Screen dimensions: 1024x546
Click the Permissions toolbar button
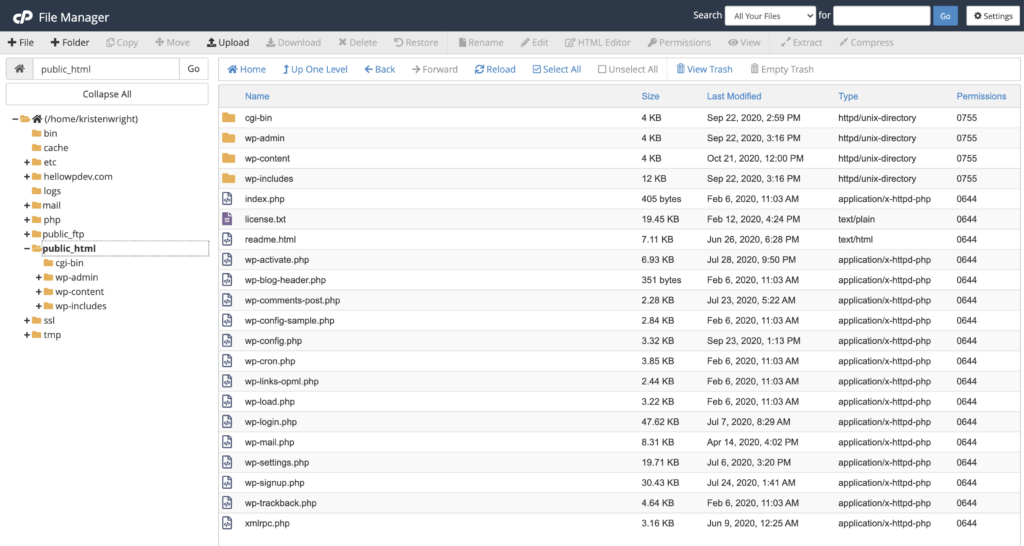(x=679, y=42)
